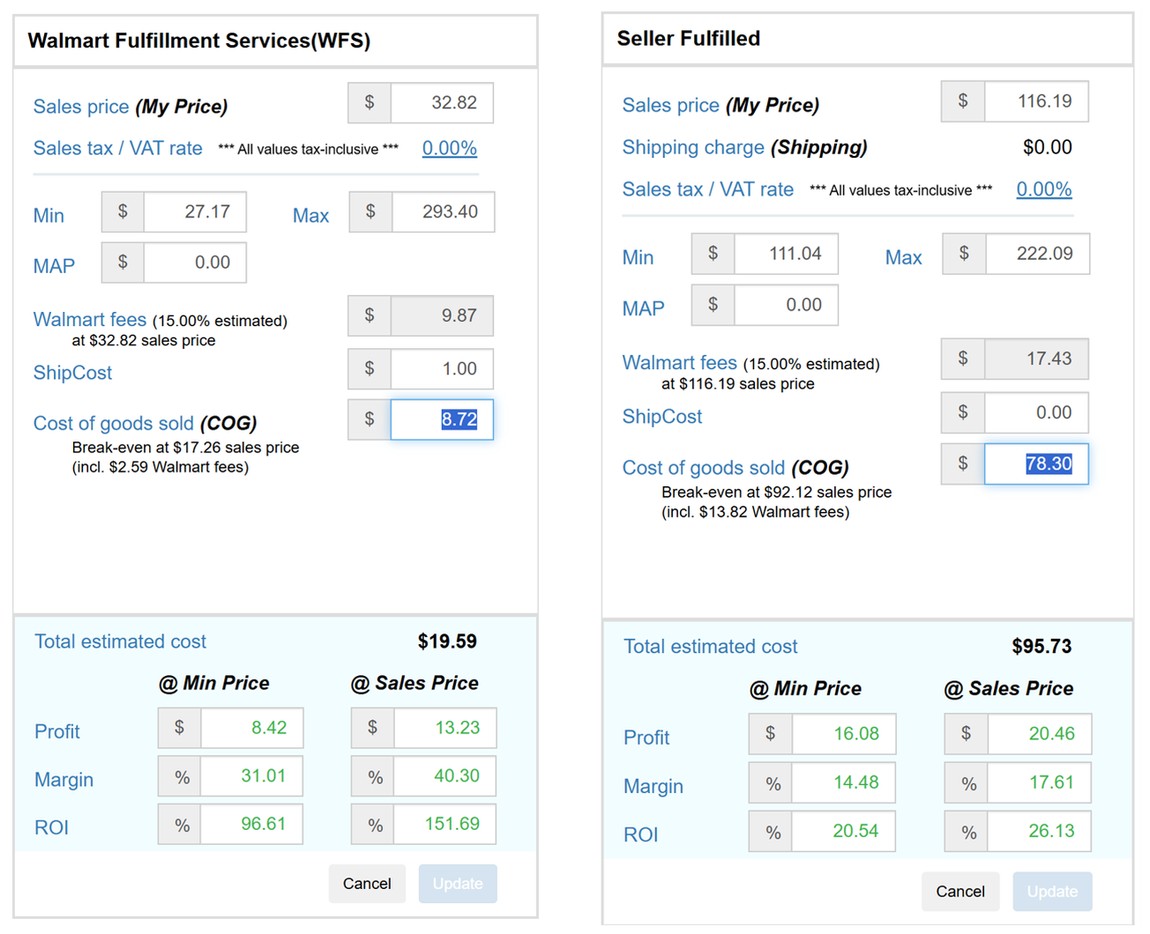
Task: Select the Seller Fulfilled Walmart fees field 17.43
Action: 1036,359
